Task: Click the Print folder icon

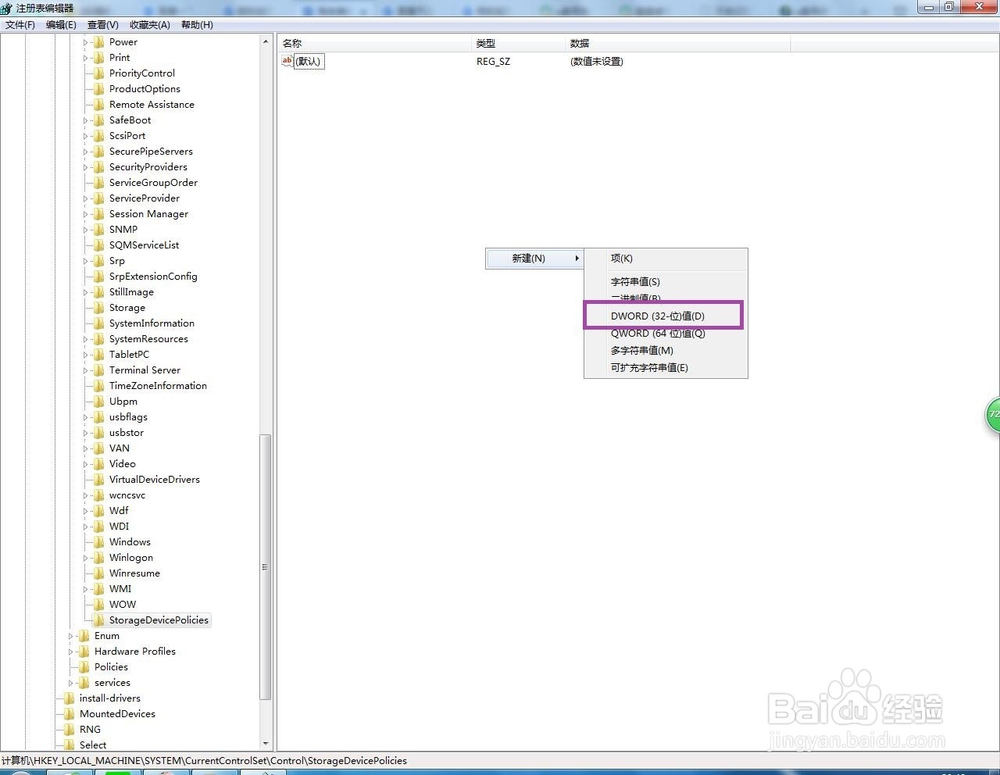Action: [x=98, y=57]
